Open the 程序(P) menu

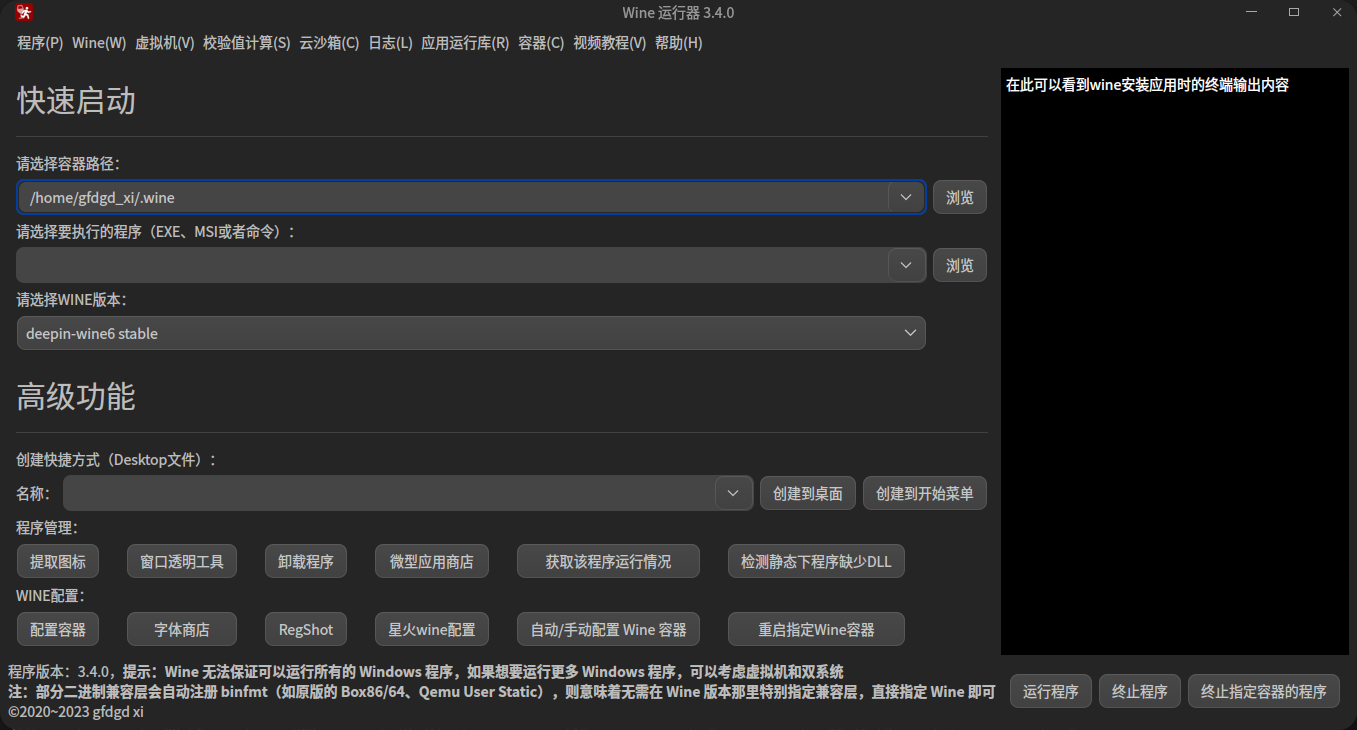(40, 43)
